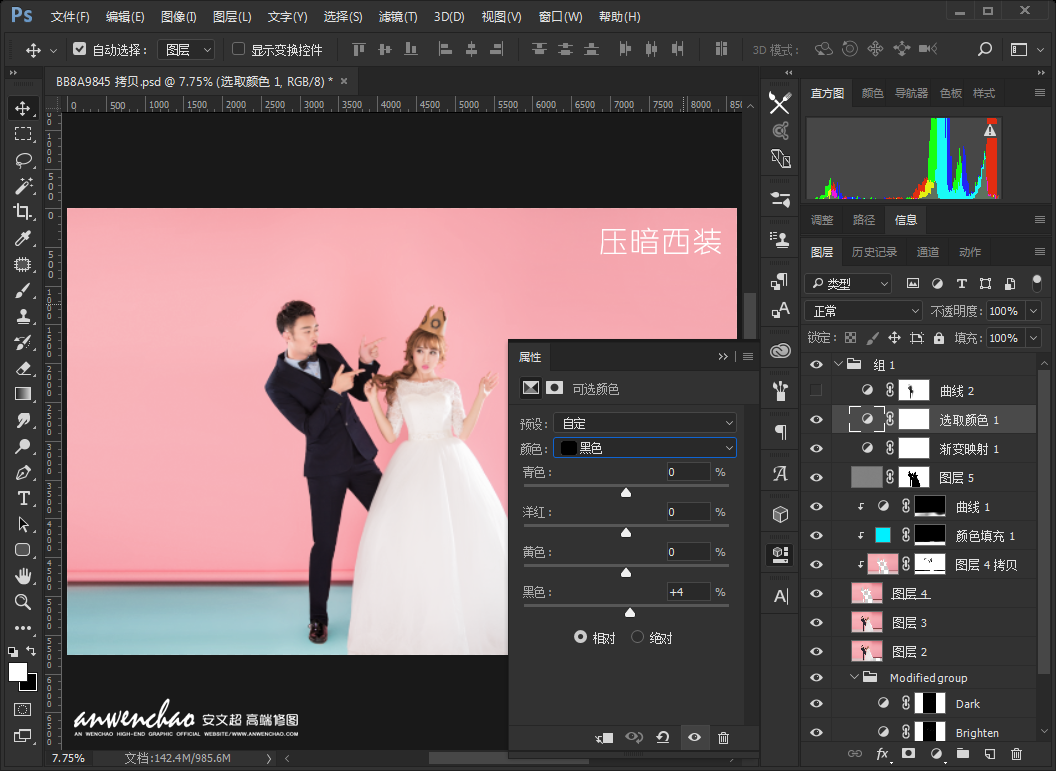
Task: Hide the 渐变映射 1 layer
Action: 816,448
